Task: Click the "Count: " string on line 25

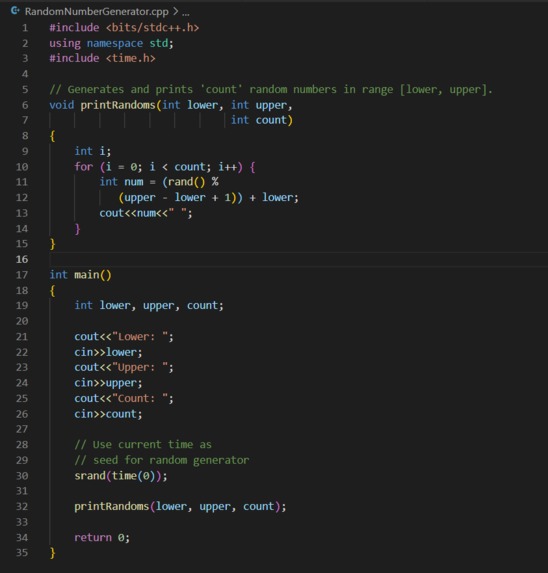Action: point(140,398)
